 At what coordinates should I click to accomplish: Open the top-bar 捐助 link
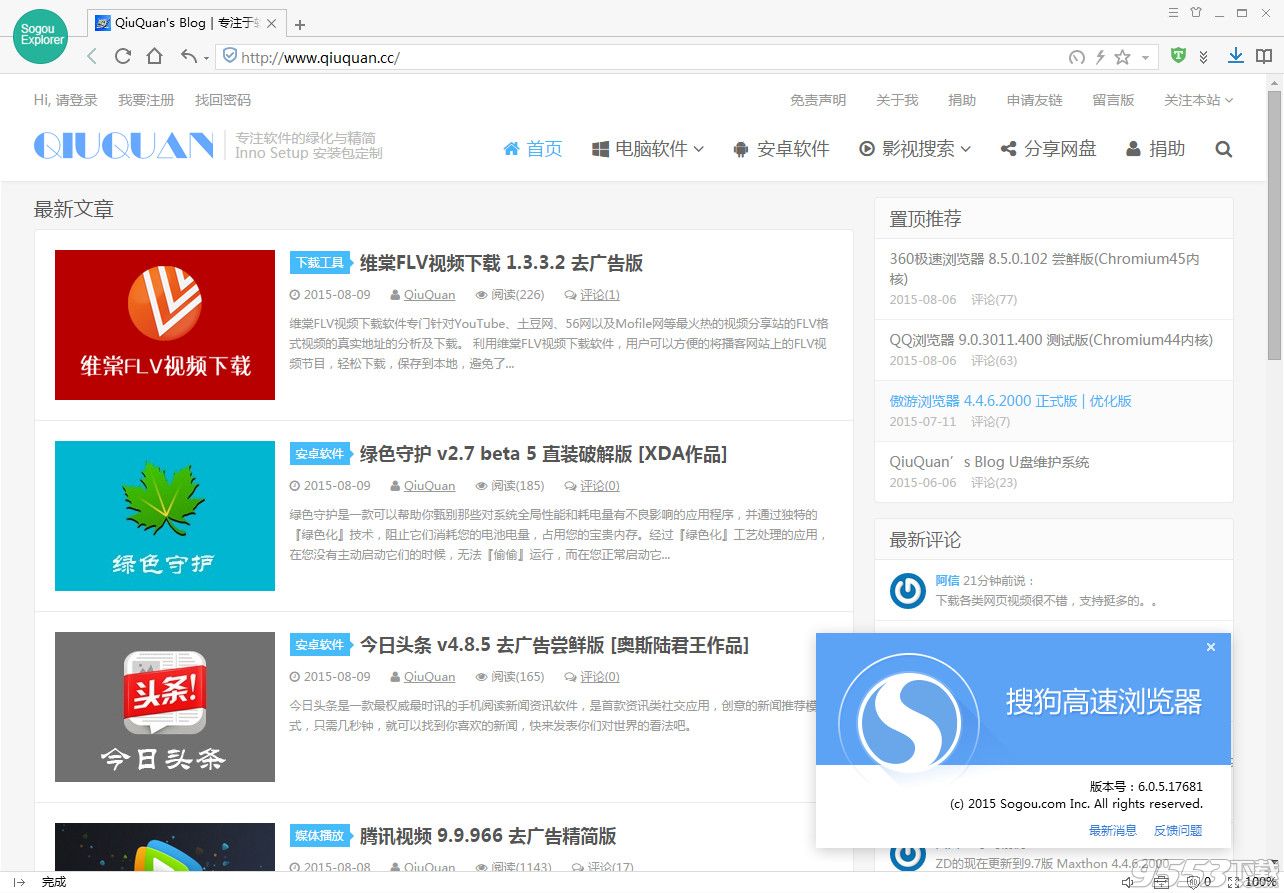962,100
